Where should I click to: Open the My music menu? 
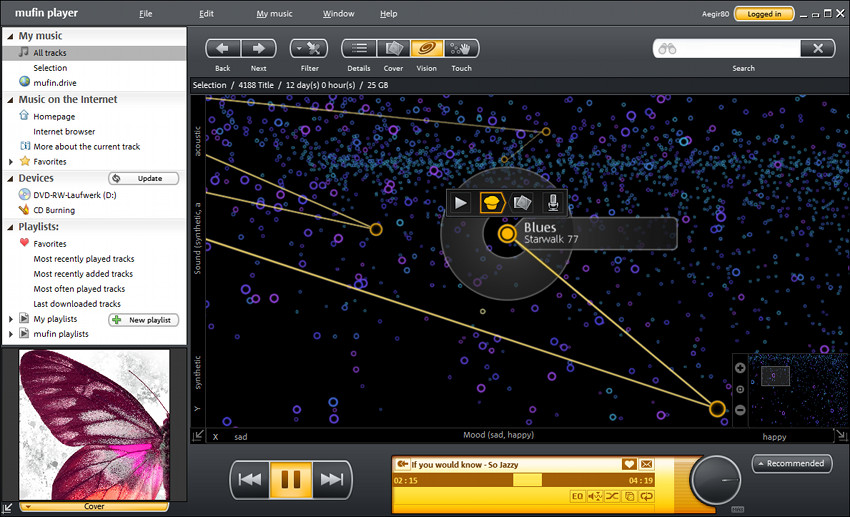coord(274,14)
